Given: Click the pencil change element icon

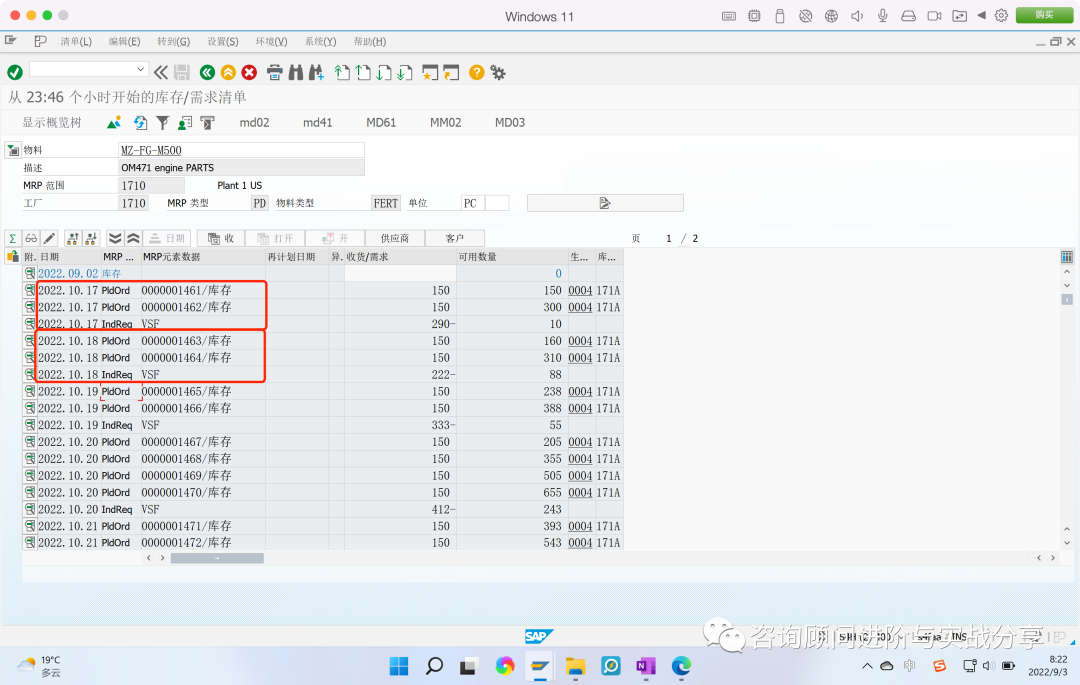Looking at the screenshot, I should point(49,238).
